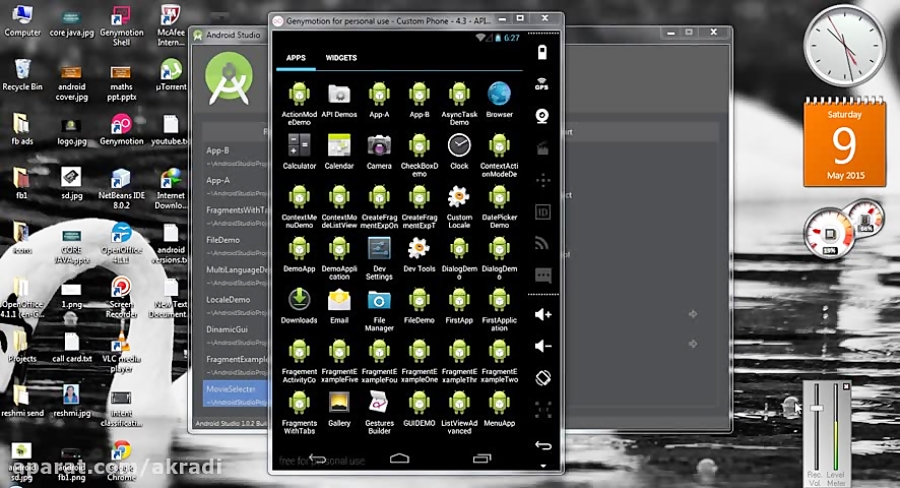Select FragmentExample recent project
The width and height of the screenshot is (900, 488).
pos(235,365)
